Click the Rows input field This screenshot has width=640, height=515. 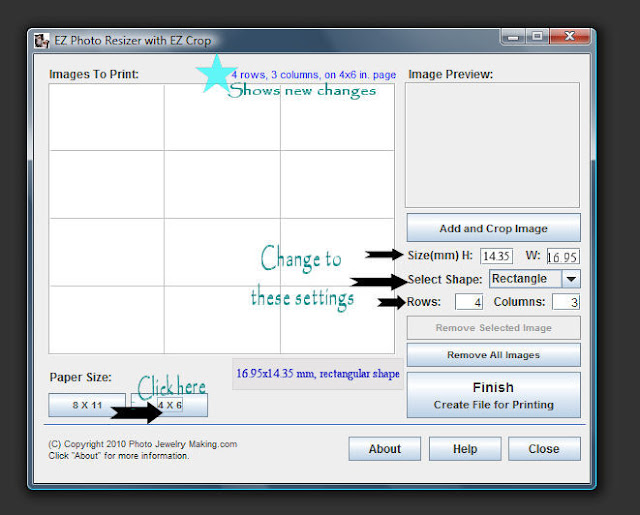(x=469, y=302)
